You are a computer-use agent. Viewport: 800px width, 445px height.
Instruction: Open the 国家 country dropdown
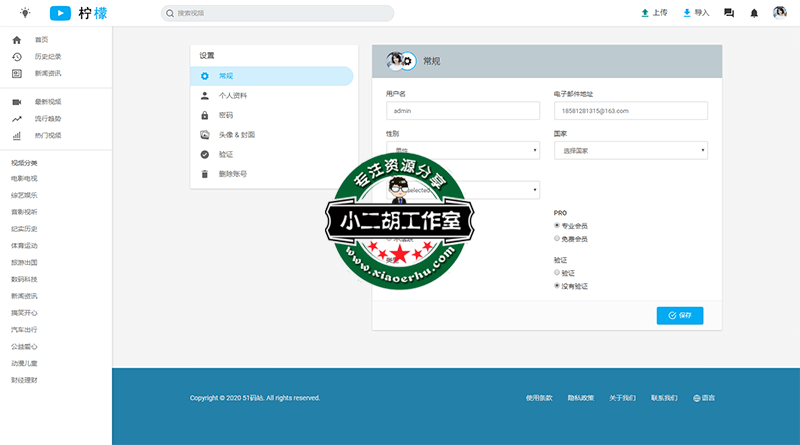(629, 150)
